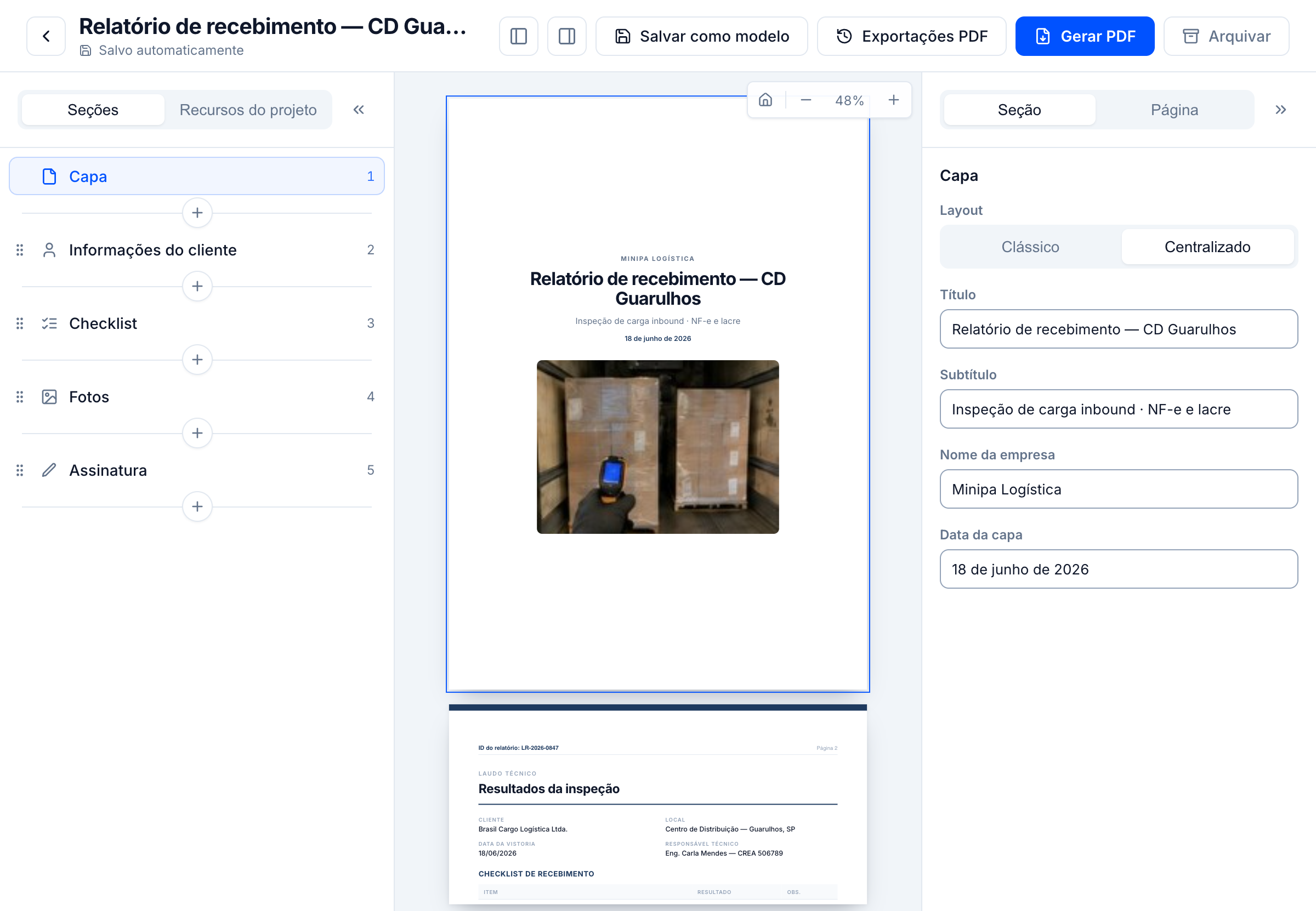Add section below Assinatura
The image size is (1316, 911).
[197, 506]
